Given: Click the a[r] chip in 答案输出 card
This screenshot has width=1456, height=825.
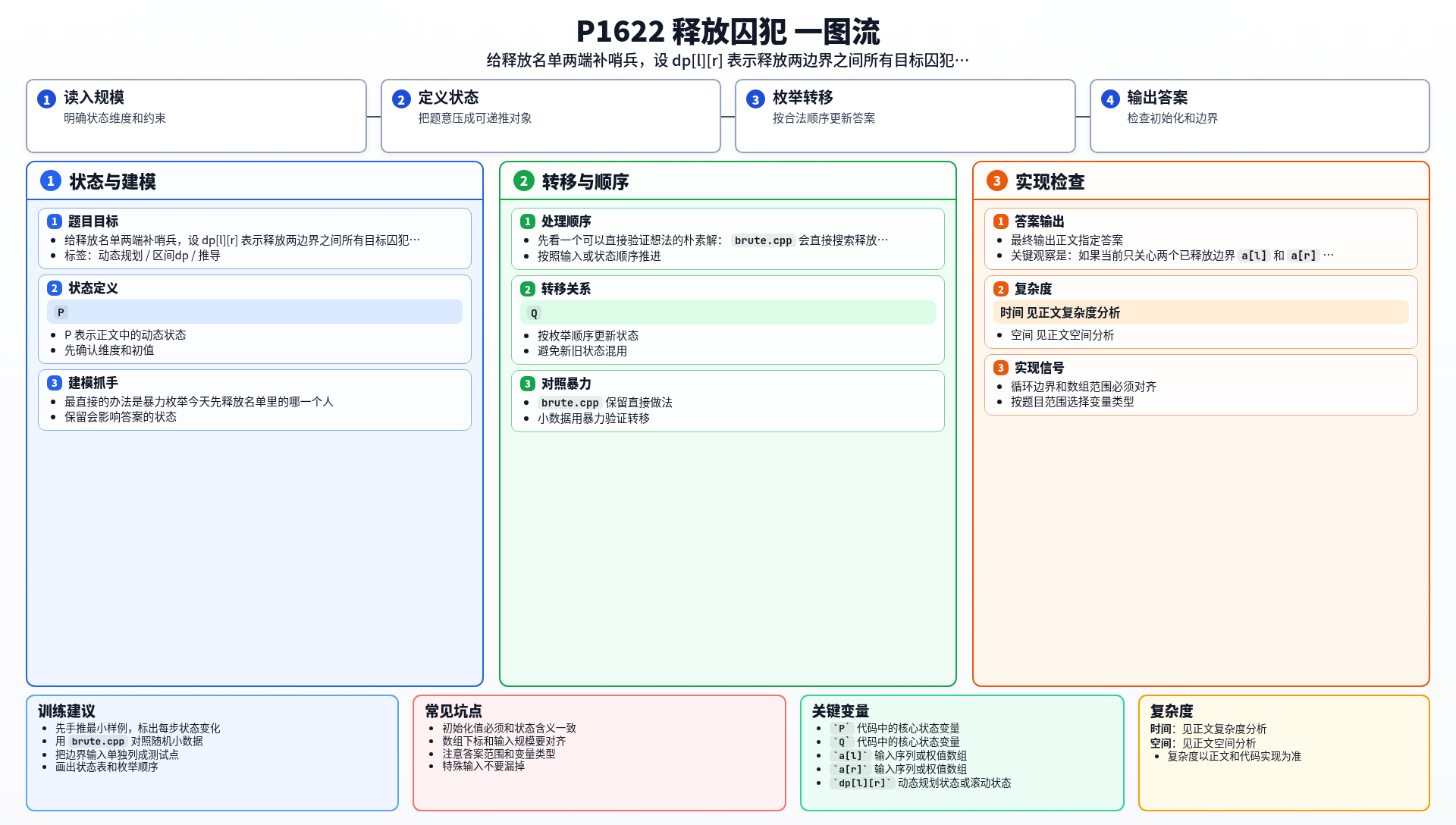Looking at the screenshot, I should coord(1304,256).
